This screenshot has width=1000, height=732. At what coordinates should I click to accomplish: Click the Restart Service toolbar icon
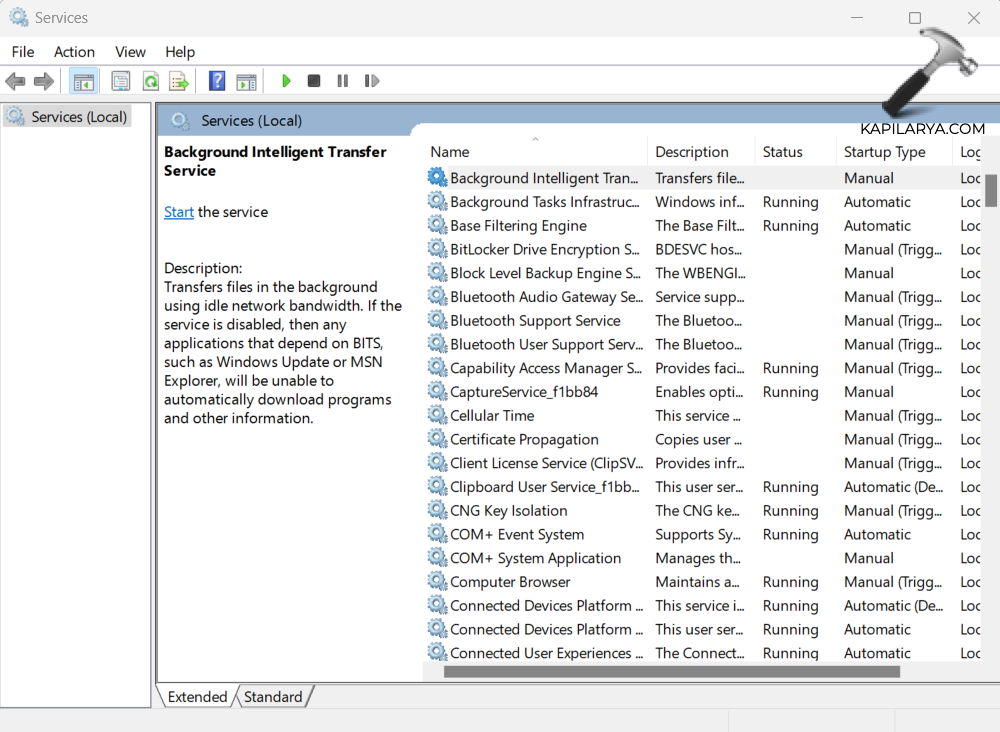(x=372, y=81)
